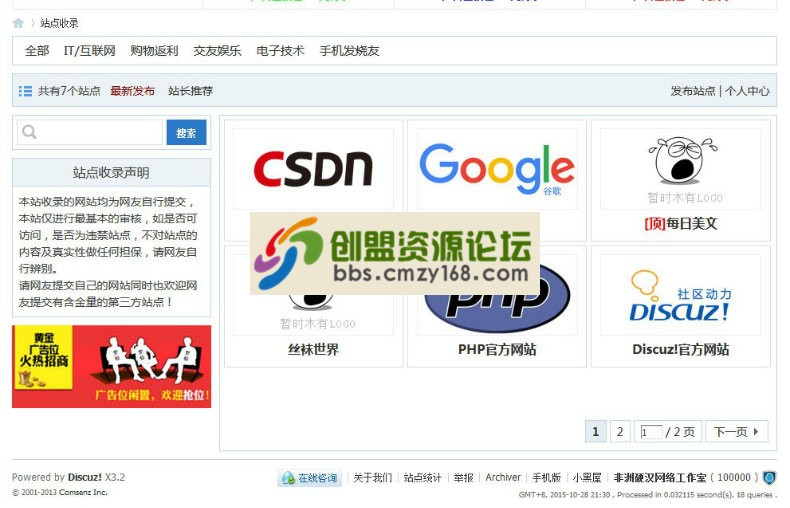Select the 购物返利 category tab
Image resolution: width=790 pixels, height=508 pixels.
click(154, 51)
